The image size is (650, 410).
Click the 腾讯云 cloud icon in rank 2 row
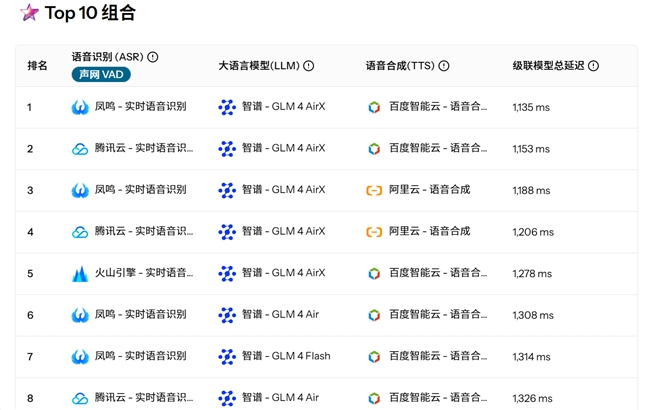(80, 149)
